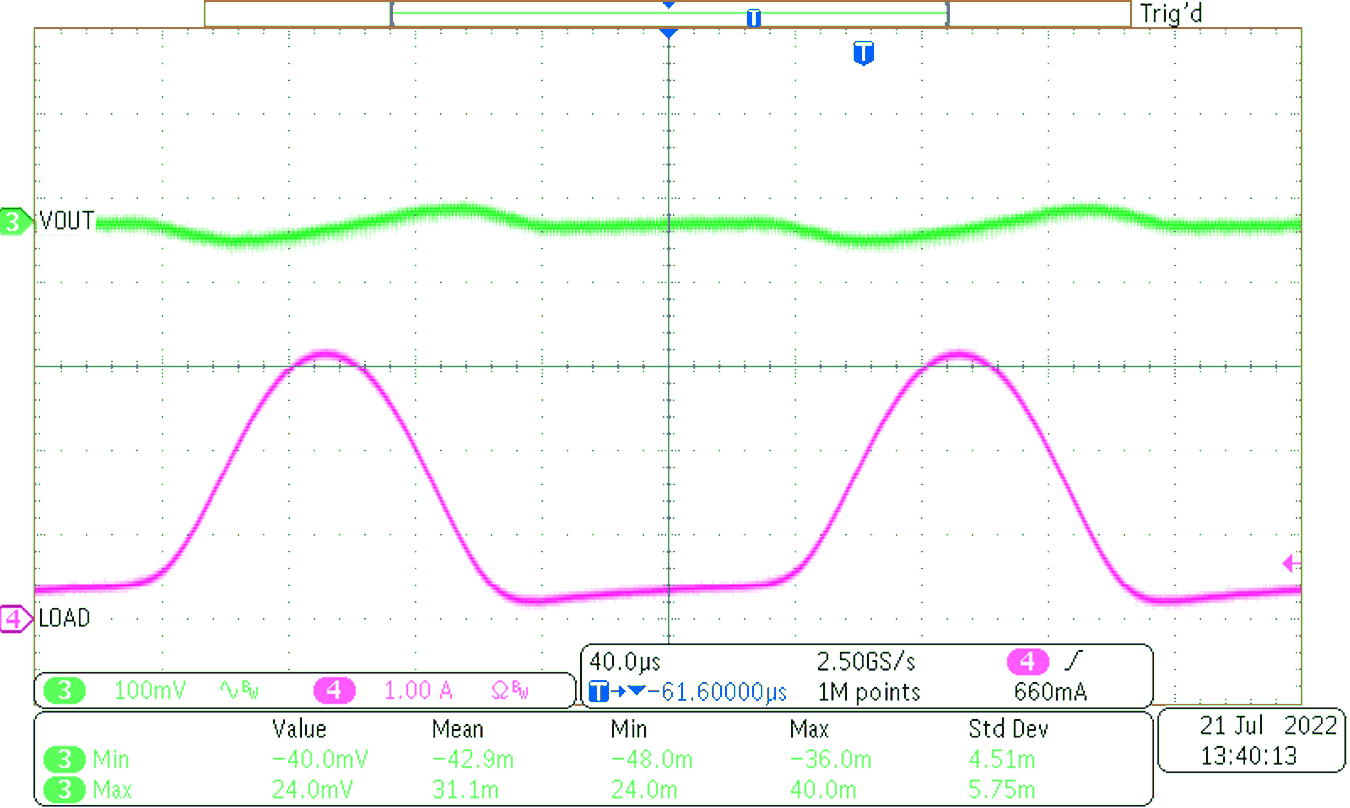Click the trigger level T indicator icon
1350x808 pixels.
pos(862,54)
